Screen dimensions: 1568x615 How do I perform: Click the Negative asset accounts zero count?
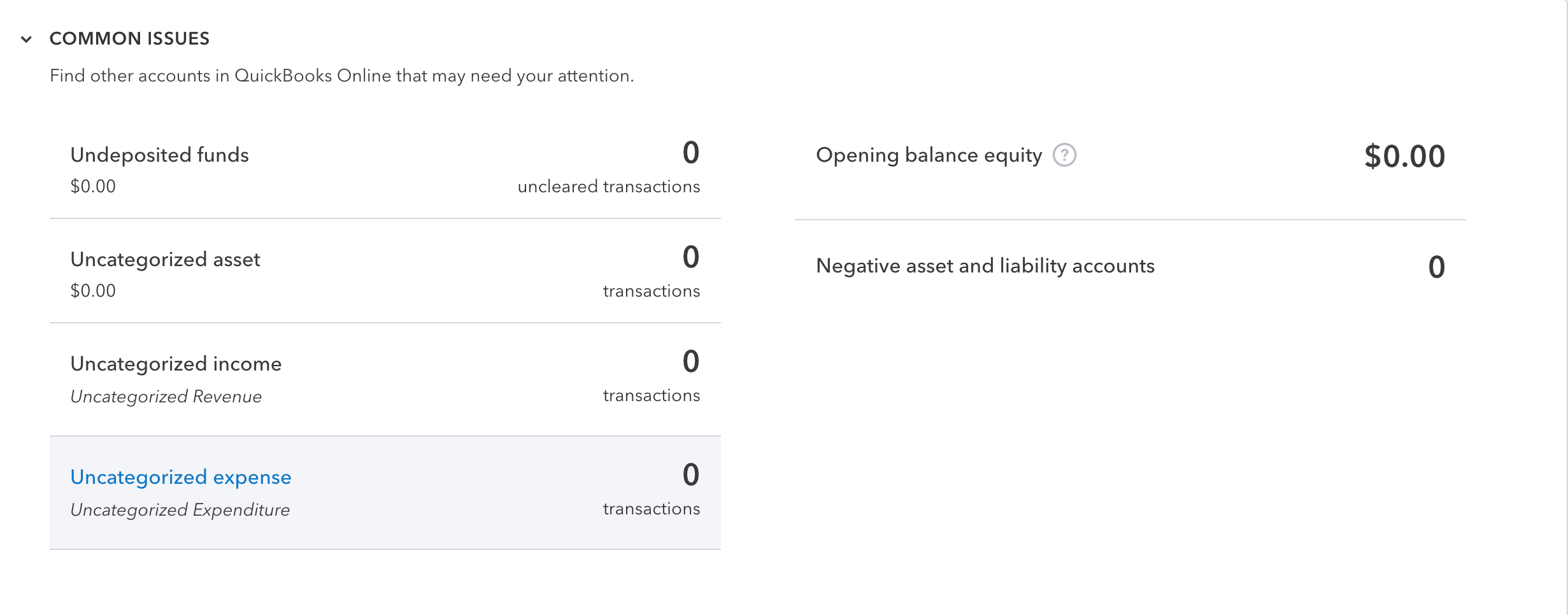click(x=1437, y=267)
